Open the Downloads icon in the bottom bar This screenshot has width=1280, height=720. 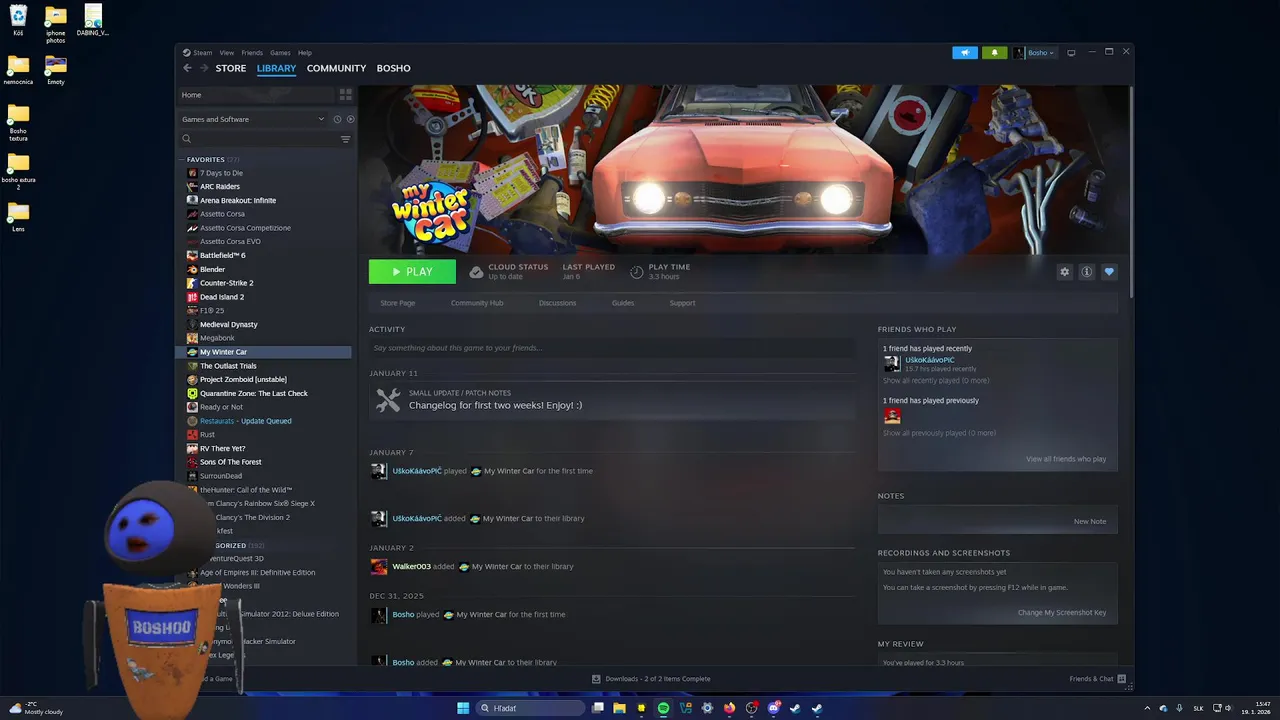coord(596,679)
